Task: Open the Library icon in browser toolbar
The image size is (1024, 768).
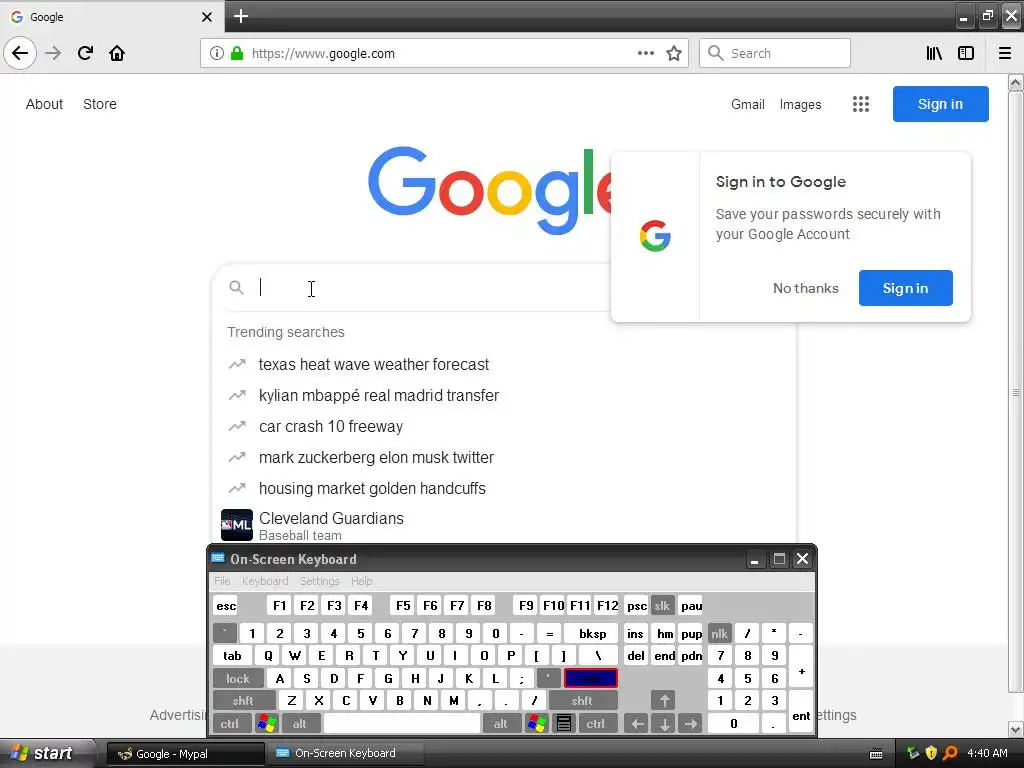Action: pyautogui.click(x=934, y=53)
